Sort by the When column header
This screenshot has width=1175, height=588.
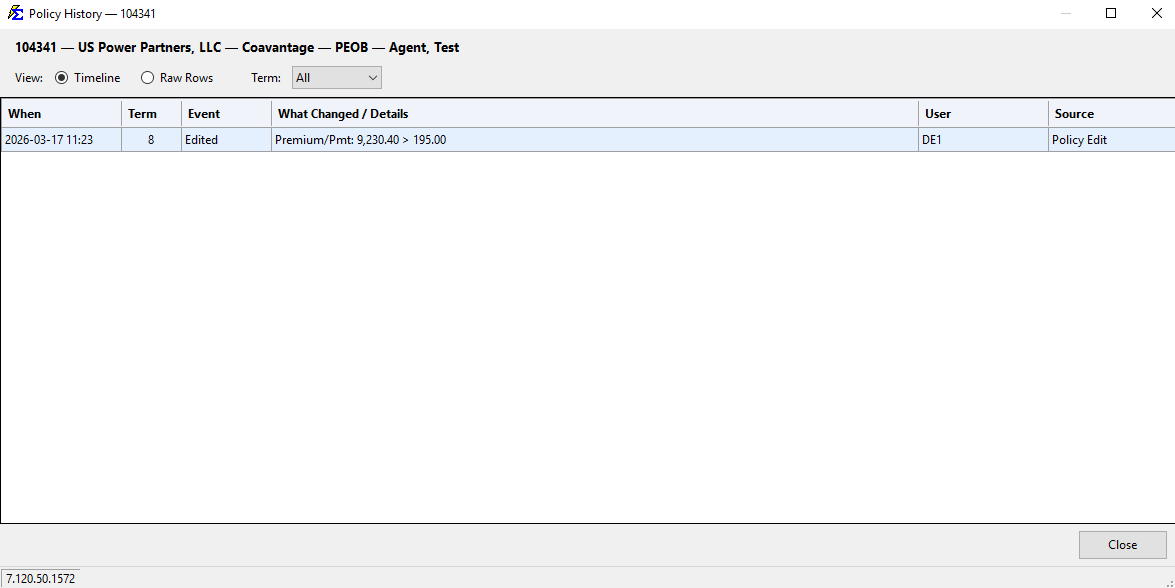(x=61, y=114)
